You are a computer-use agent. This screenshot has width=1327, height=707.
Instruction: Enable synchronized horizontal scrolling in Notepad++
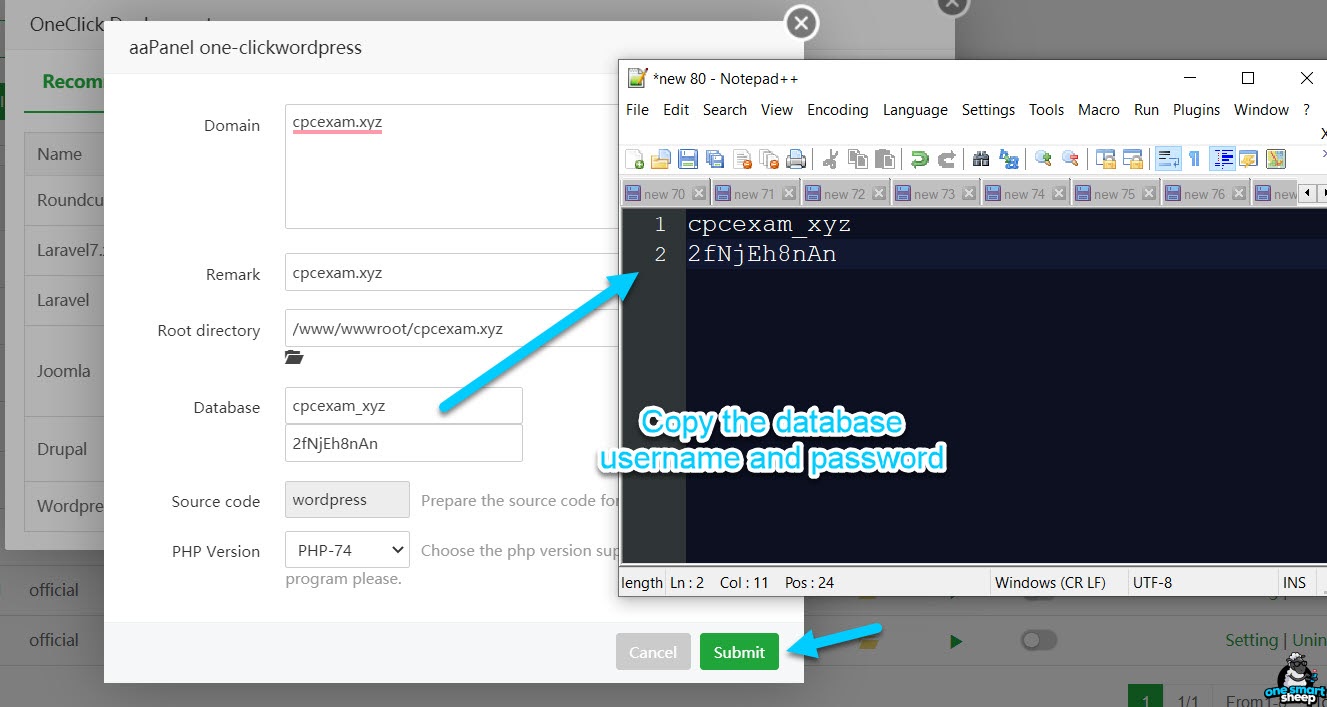(1132, 159)
